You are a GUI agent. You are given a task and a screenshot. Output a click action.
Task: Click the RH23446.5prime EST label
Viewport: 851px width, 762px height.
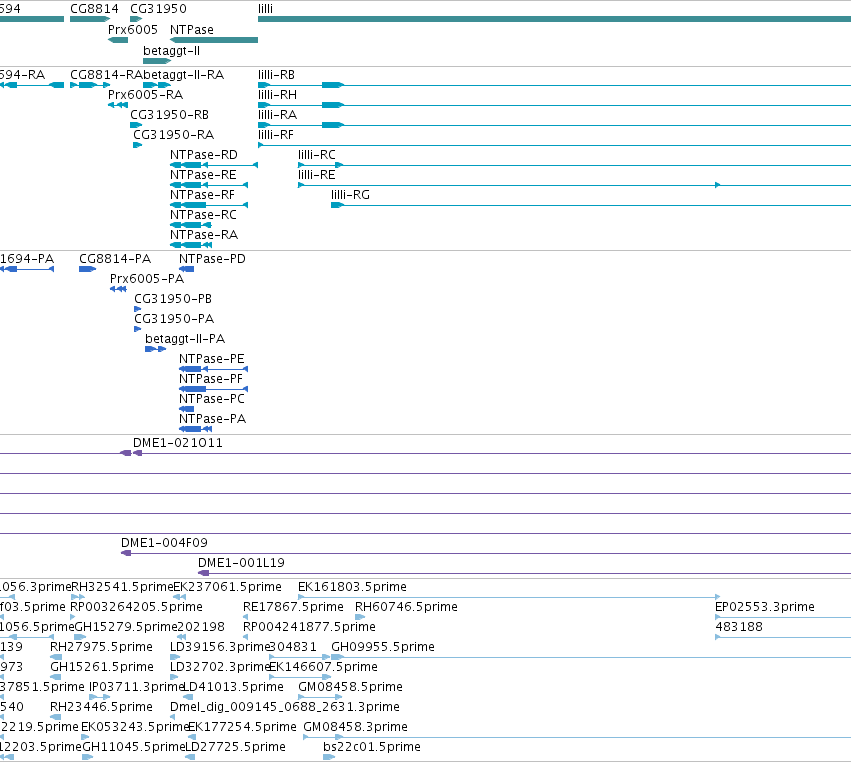point(101,707)
